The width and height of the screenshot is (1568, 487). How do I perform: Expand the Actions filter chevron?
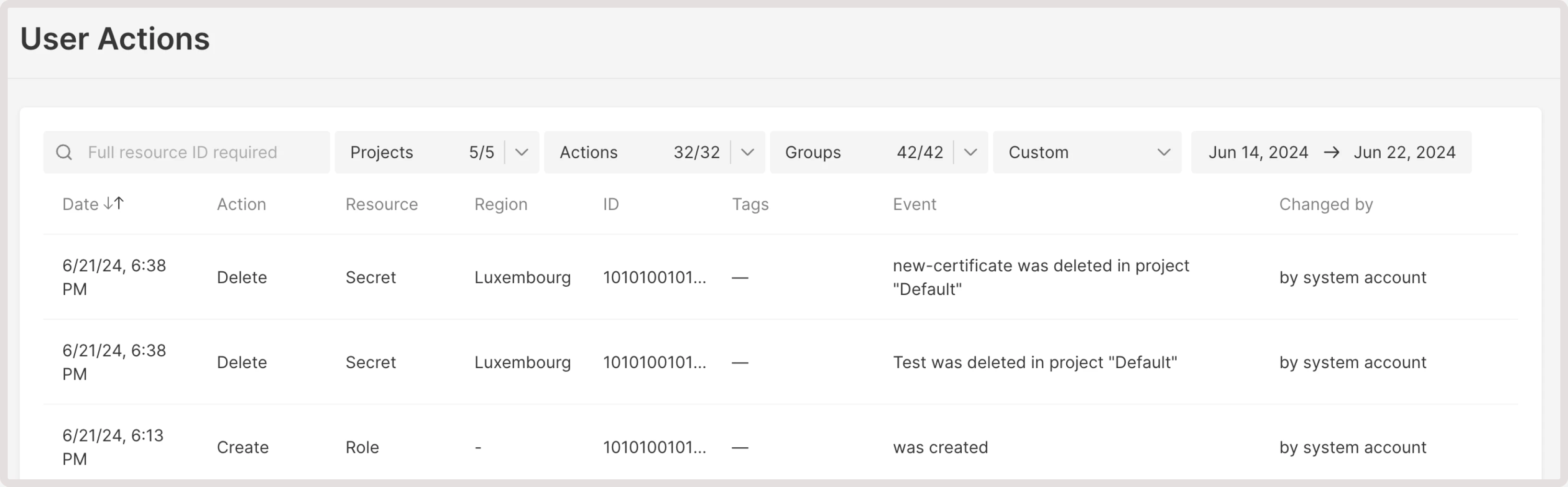click(x=748, y=152)
